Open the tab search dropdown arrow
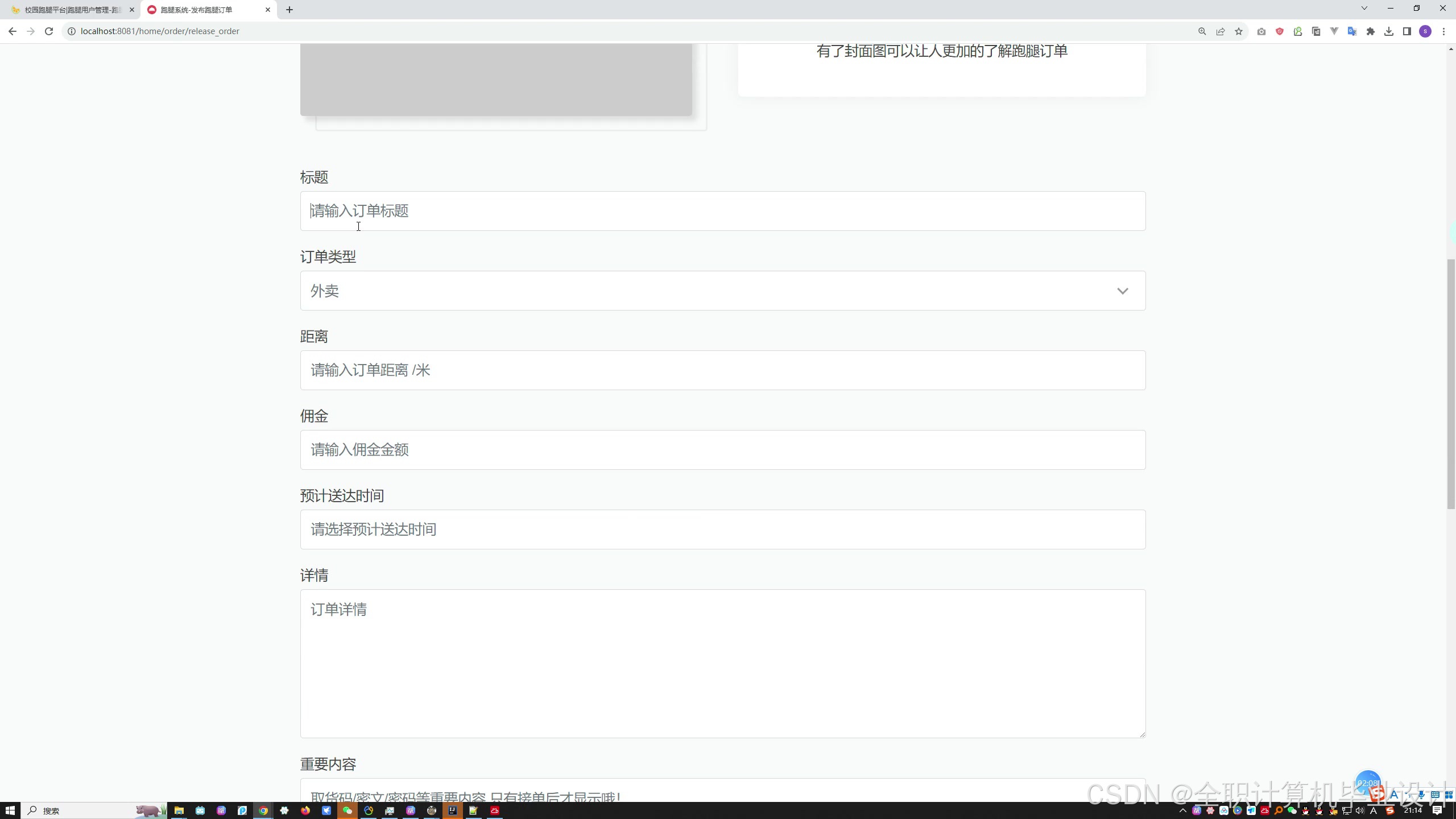 point(1364,9)
